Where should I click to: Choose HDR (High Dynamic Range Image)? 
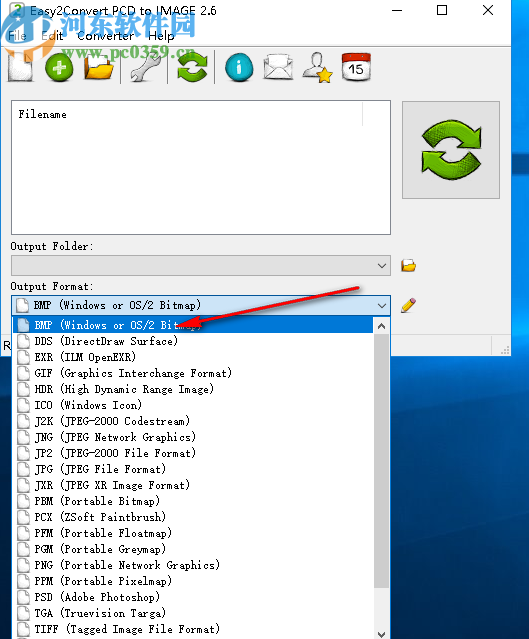tap(193, 389)
